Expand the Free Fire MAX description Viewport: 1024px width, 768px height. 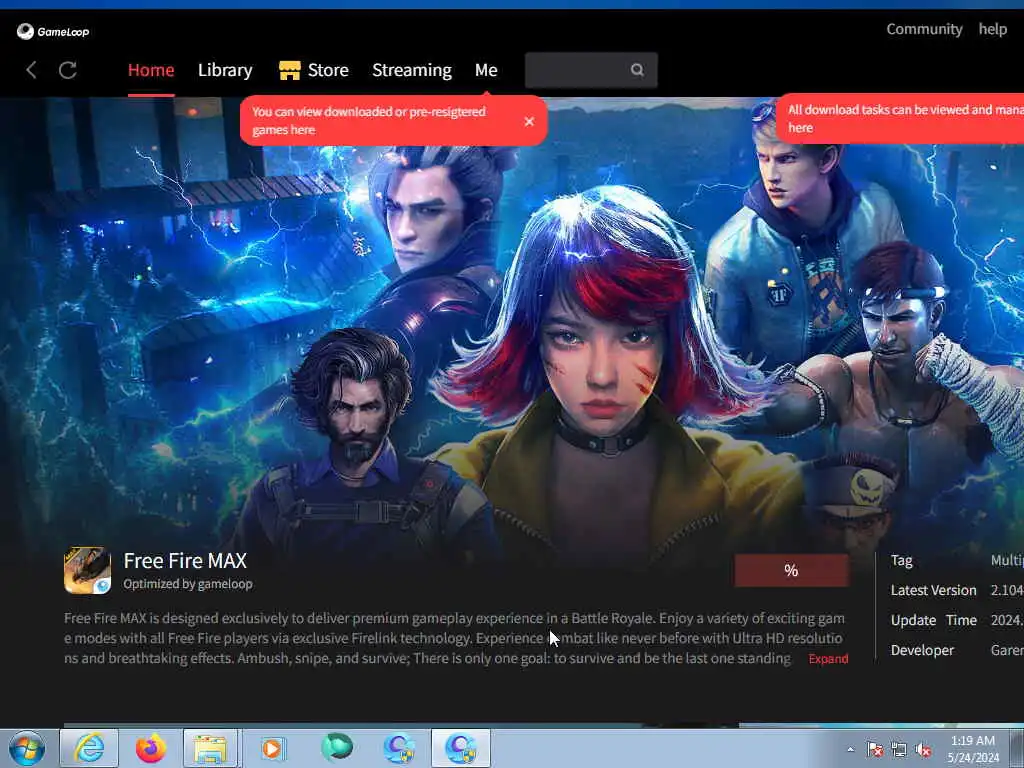coord(828,658)
